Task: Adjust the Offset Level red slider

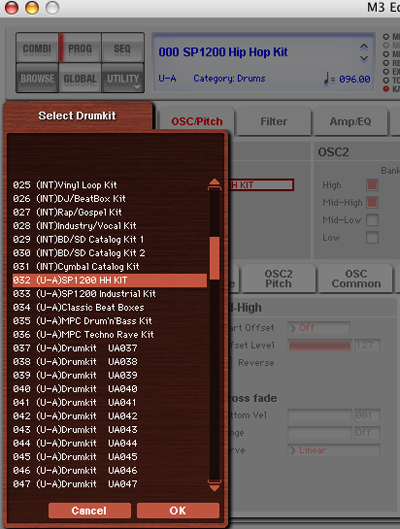Action: [319, 345]
